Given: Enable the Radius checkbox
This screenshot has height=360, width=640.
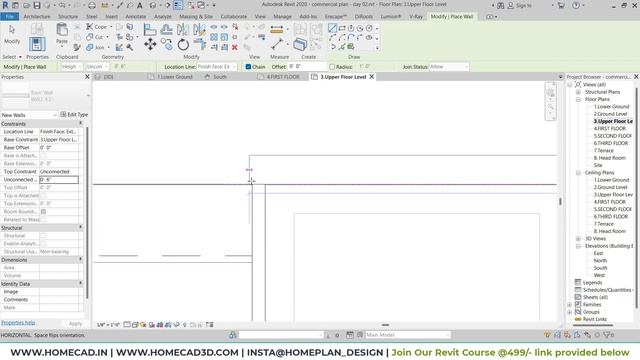Looking at the screenshot, I should click(x=332, y=67).
